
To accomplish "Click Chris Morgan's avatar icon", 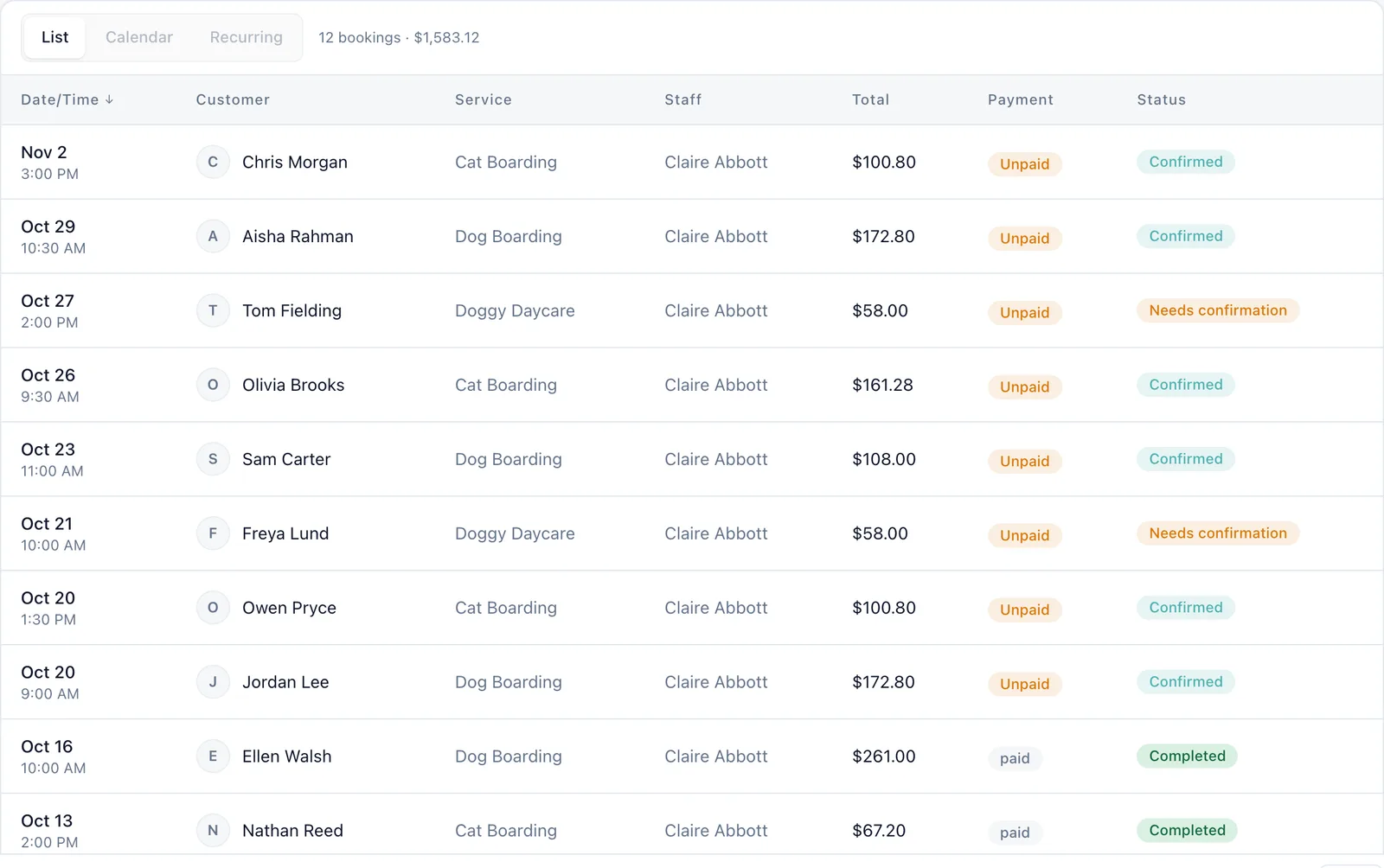I will (x=213, y=162).
